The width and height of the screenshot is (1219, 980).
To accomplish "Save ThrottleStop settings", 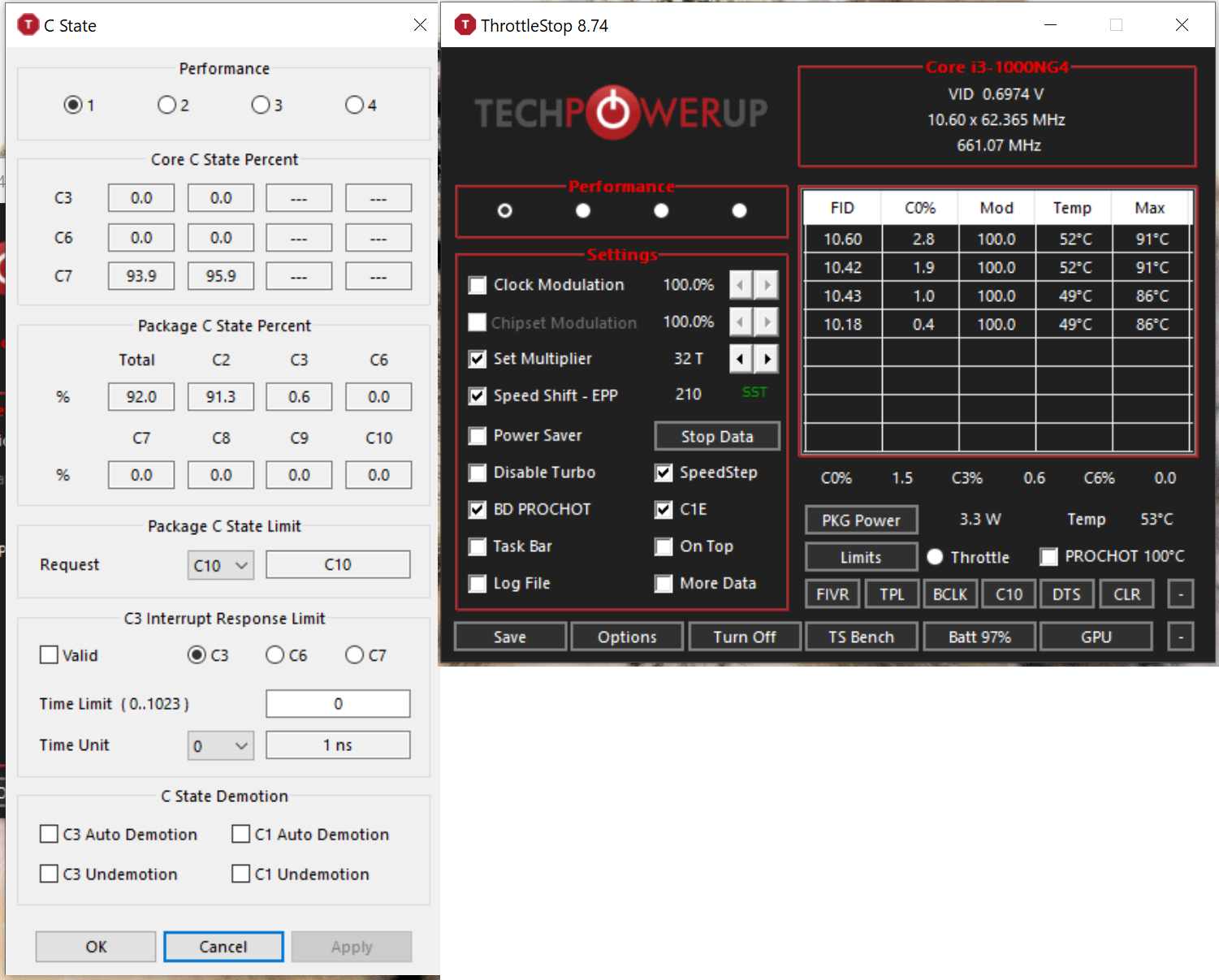I will point(510,637).
